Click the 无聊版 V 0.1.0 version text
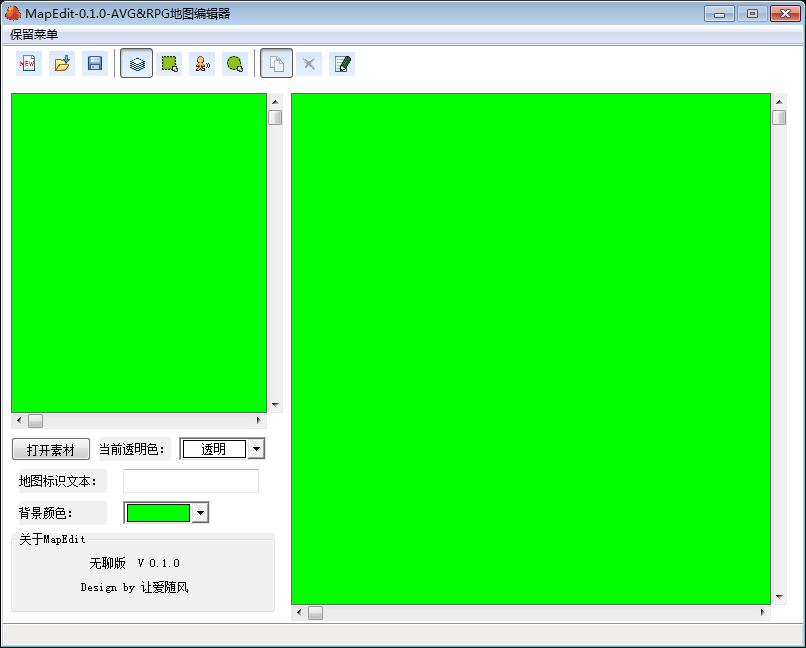This screenshot has height=648, width=806. click(x=135, y=563)
